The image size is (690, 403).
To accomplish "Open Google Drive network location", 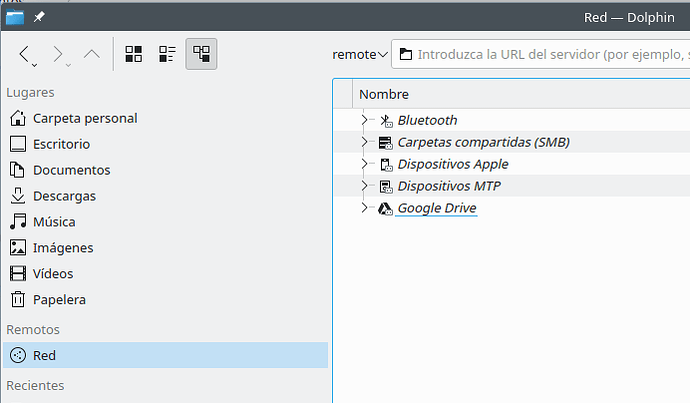I will 436,208.
